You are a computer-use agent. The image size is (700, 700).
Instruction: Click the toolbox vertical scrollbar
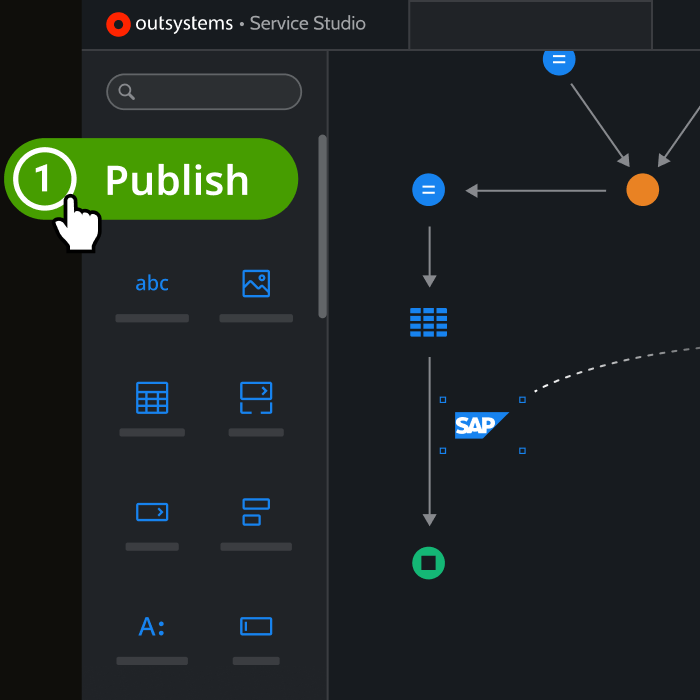(x=322, y=226)
